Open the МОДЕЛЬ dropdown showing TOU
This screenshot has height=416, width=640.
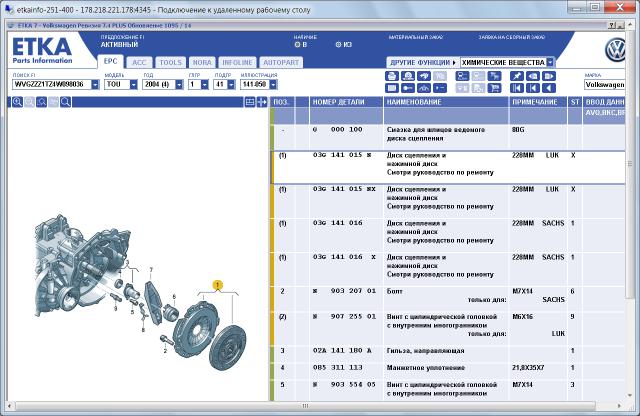tap(133, 85)
